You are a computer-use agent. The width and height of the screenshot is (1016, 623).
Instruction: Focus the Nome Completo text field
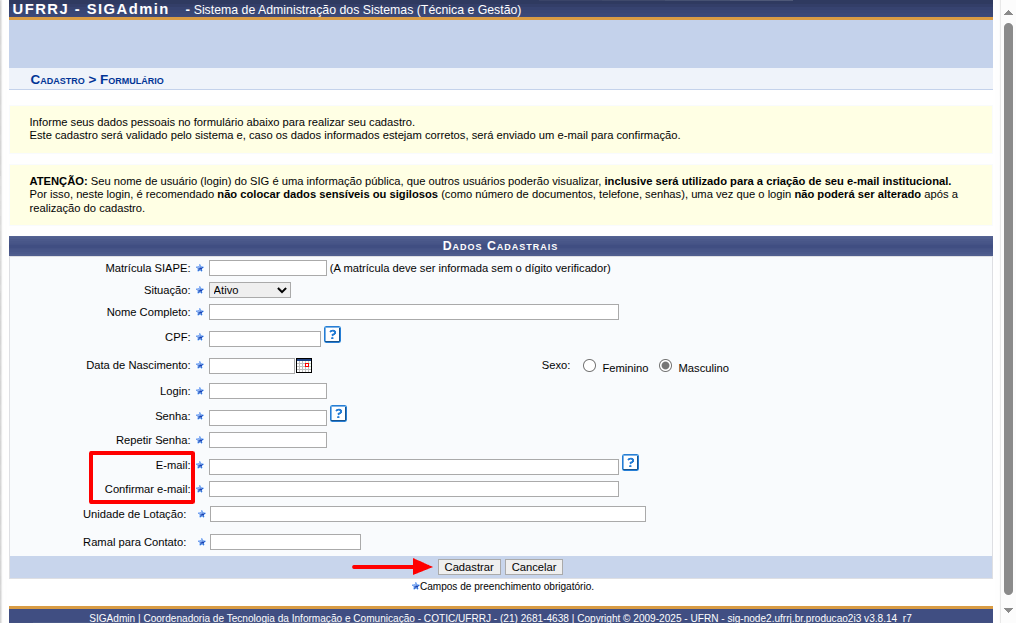[413, 312]
